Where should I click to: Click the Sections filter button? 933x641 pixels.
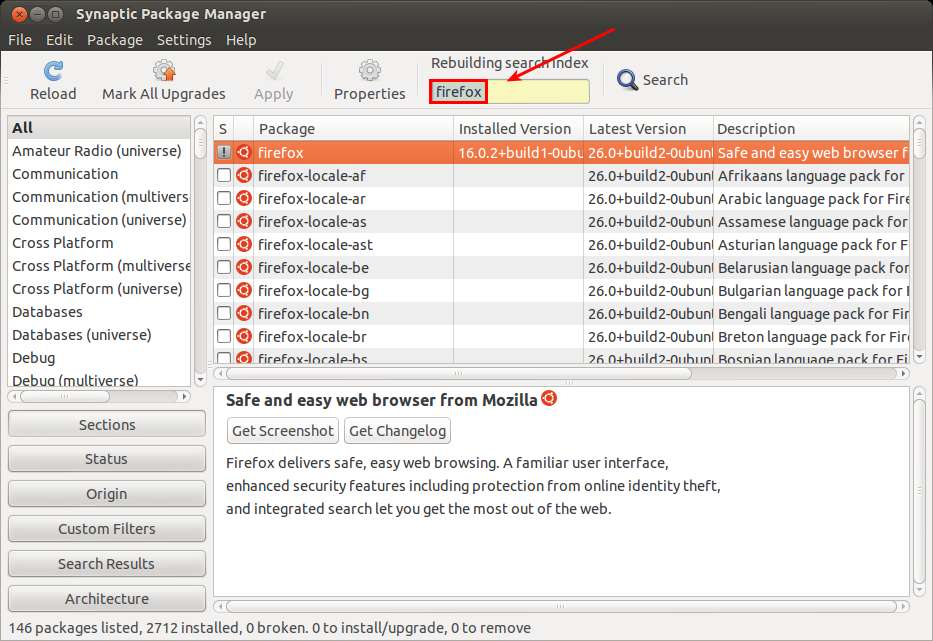point(107,424)
